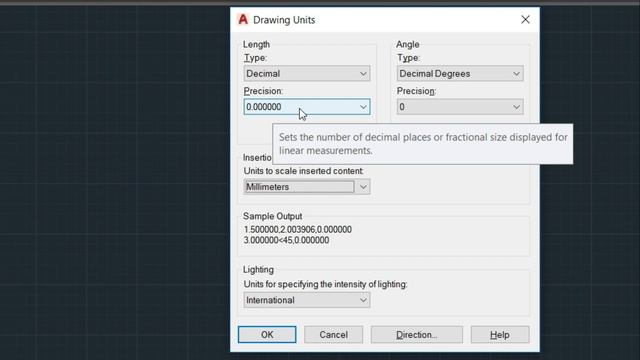
Task: Open the Angle Type dropdown showing Decimal Degrees
Action: [x=460, y=73]
